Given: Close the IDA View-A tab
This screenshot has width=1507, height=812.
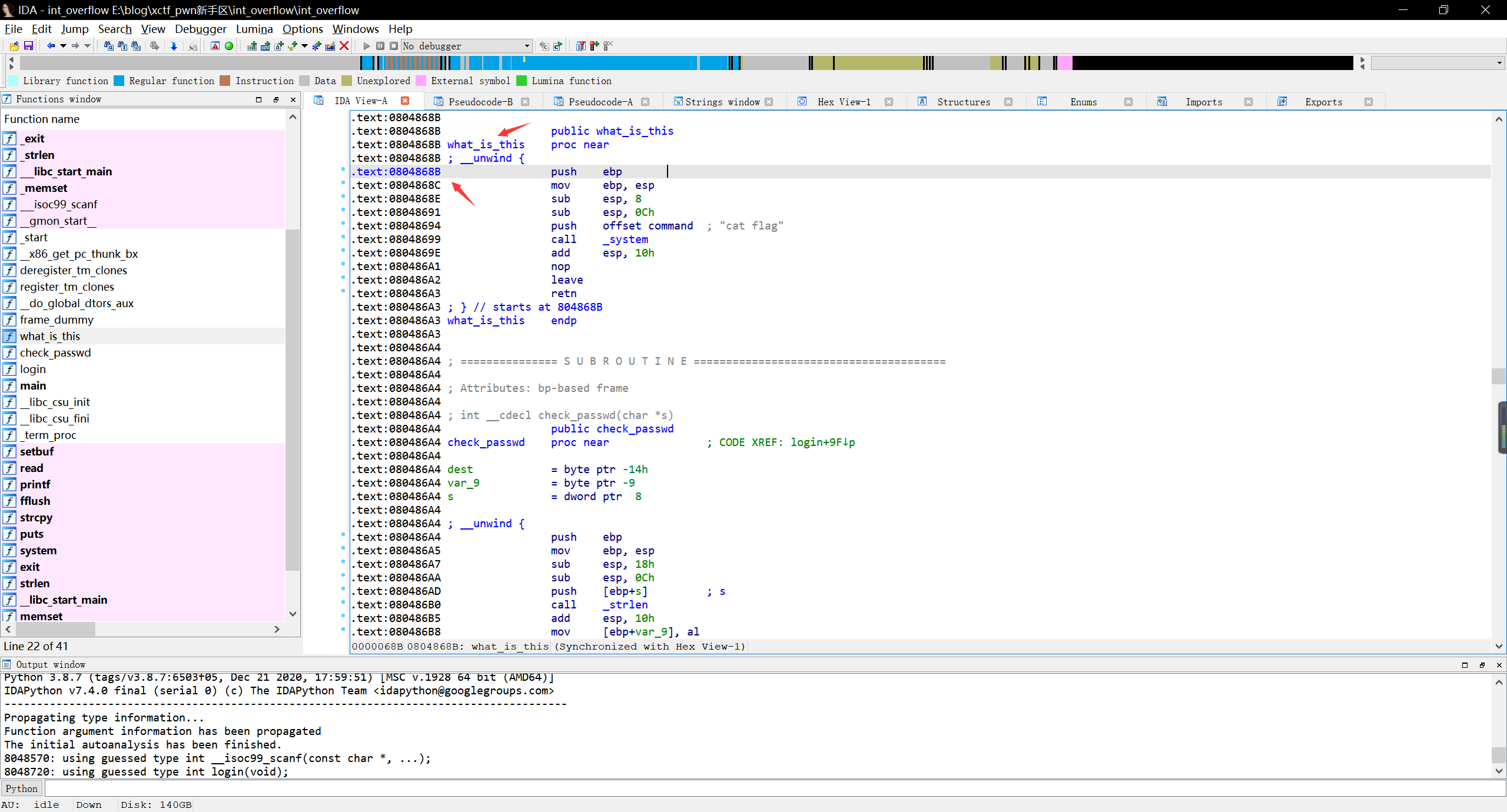Looking at the screenshot, I should click(x=405, y=101).
